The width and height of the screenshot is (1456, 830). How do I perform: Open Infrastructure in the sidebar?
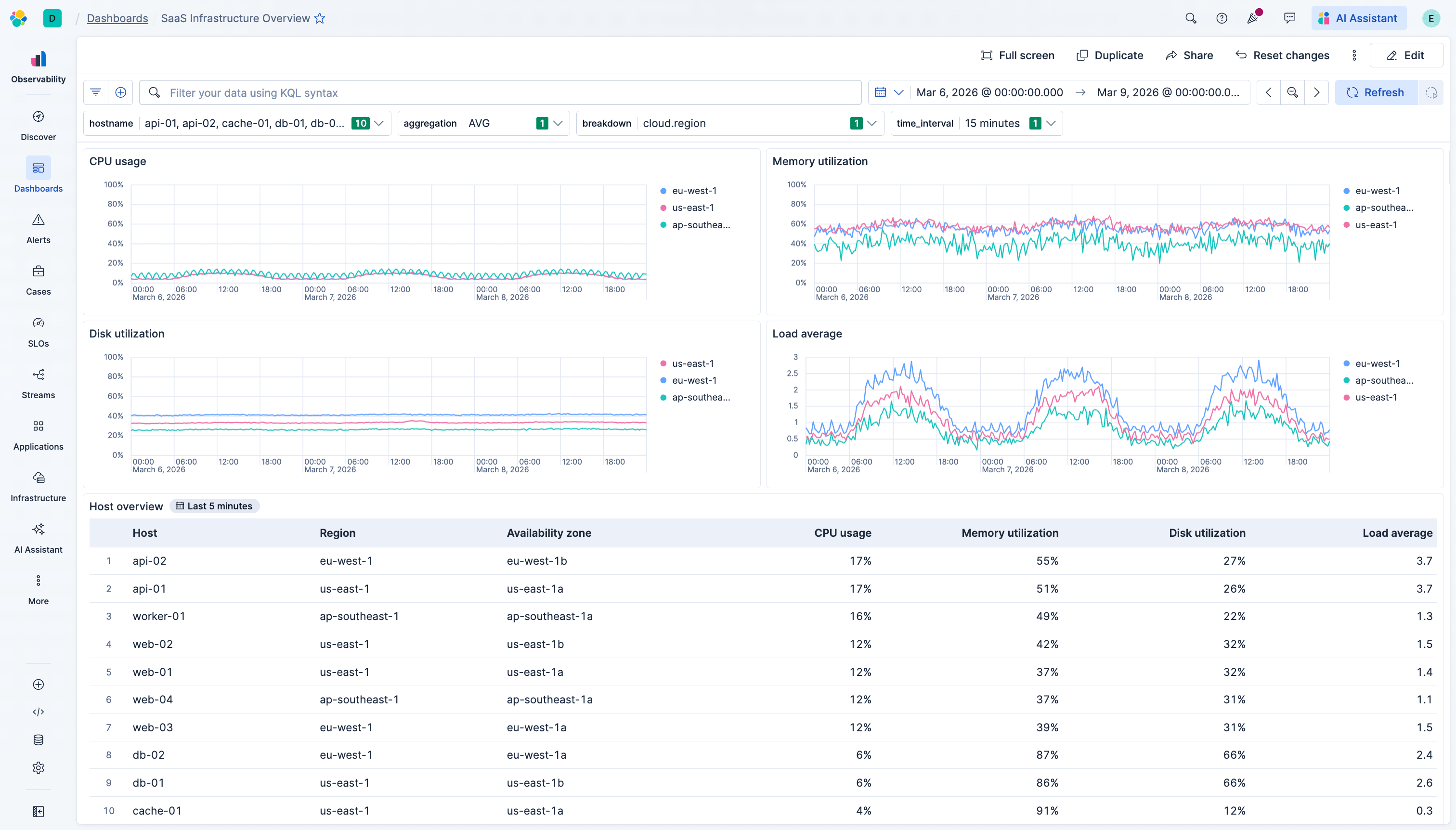click(38, 486)
